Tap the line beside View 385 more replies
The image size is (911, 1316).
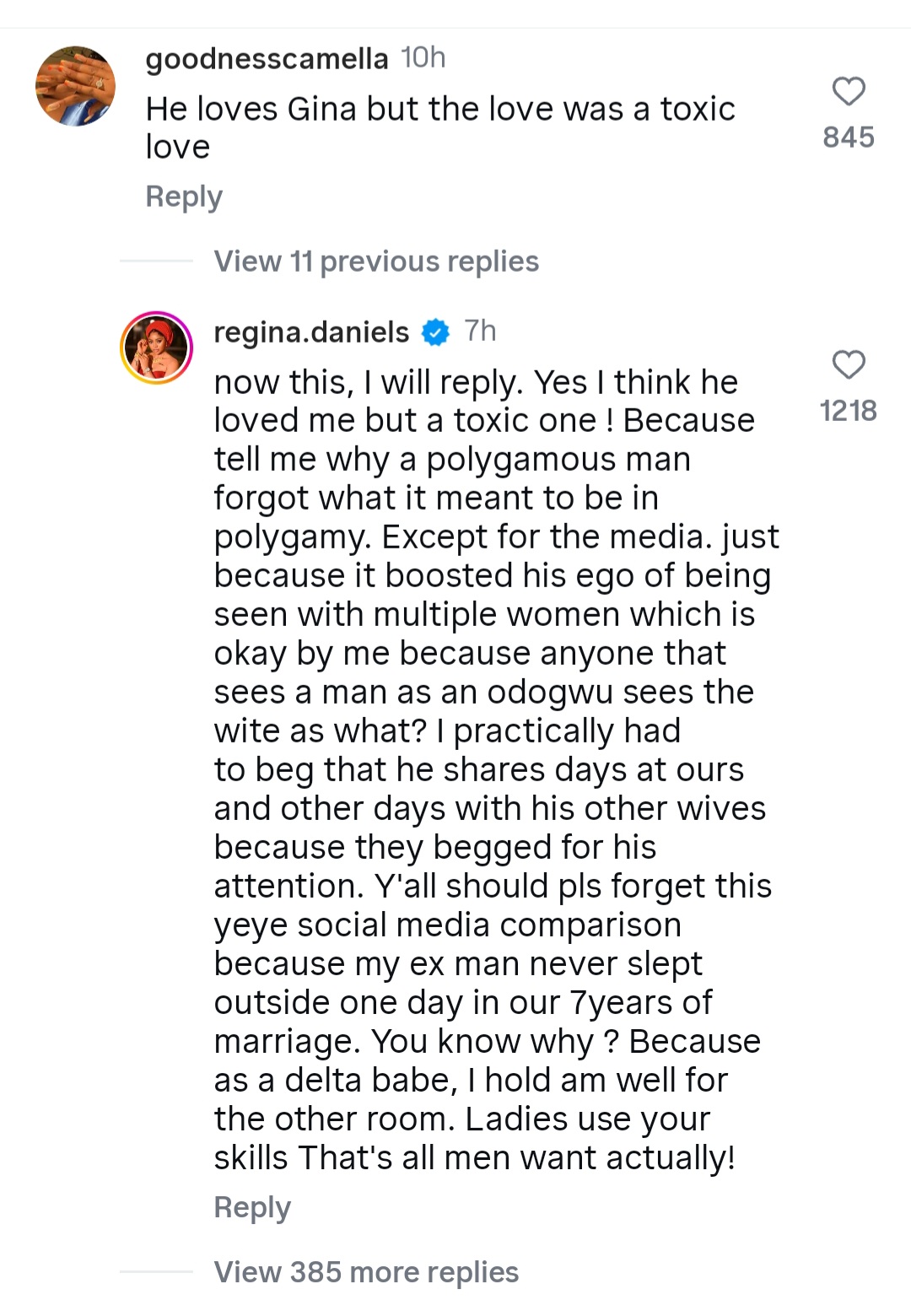(157, 1271)
